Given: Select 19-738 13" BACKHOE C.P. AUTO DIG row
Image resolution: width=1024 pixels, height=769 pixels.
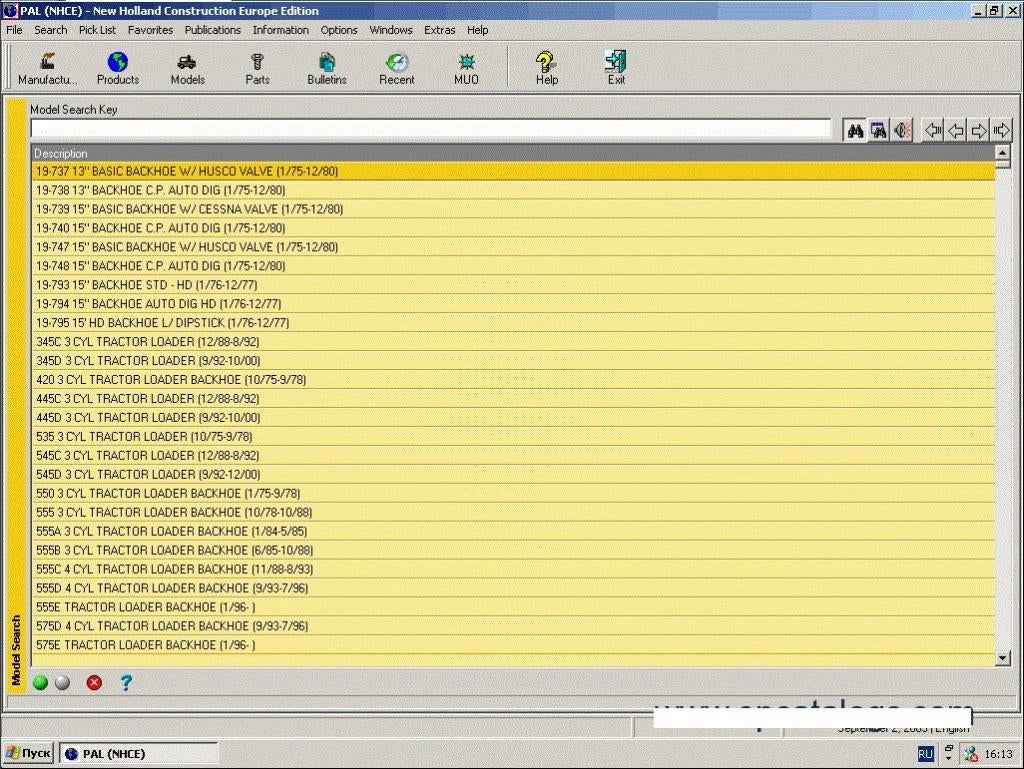Looking at the screenshot, I should tap(513, 190).
